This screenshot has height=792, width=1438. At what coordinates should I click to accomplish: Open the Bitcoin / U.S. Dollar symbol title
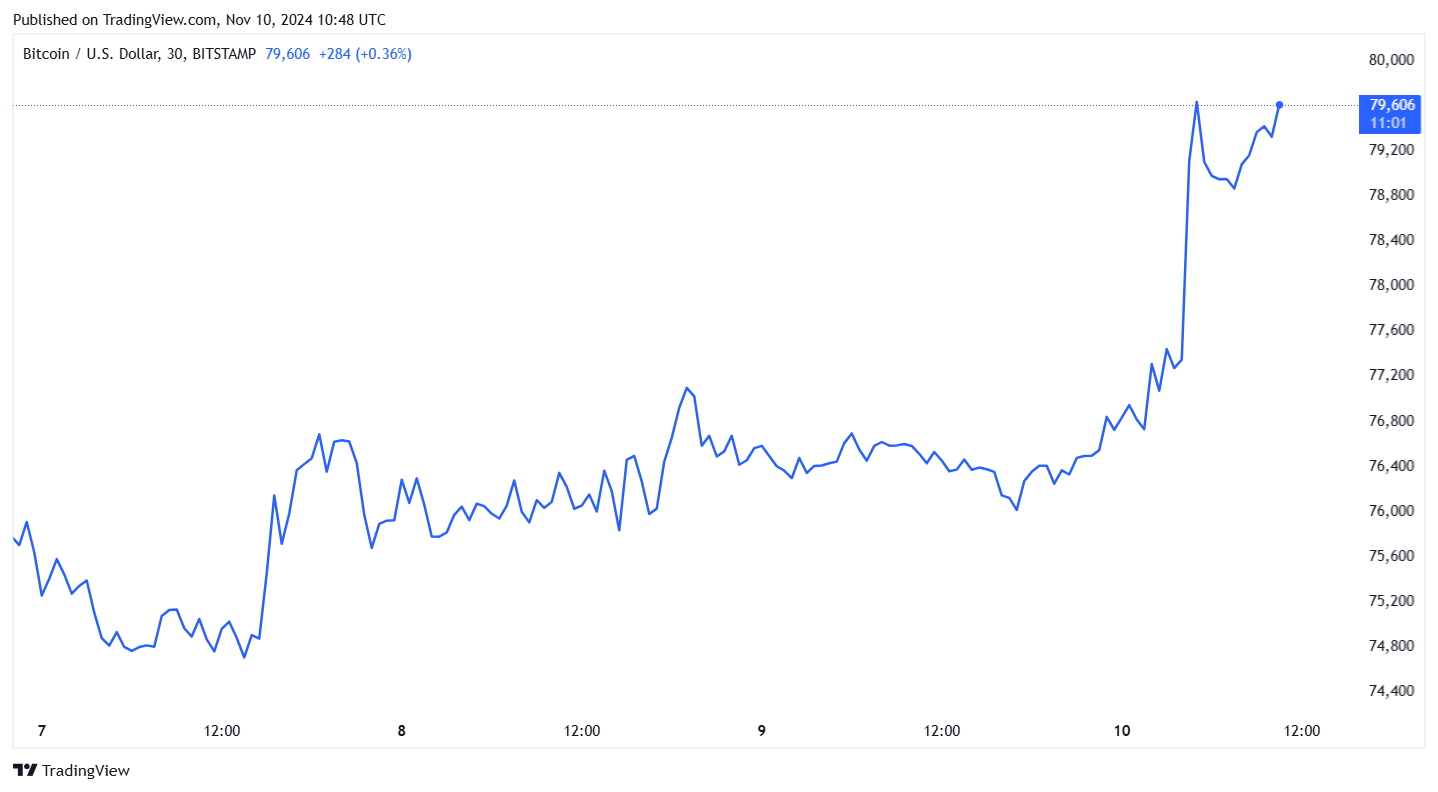tap(88, 54)
